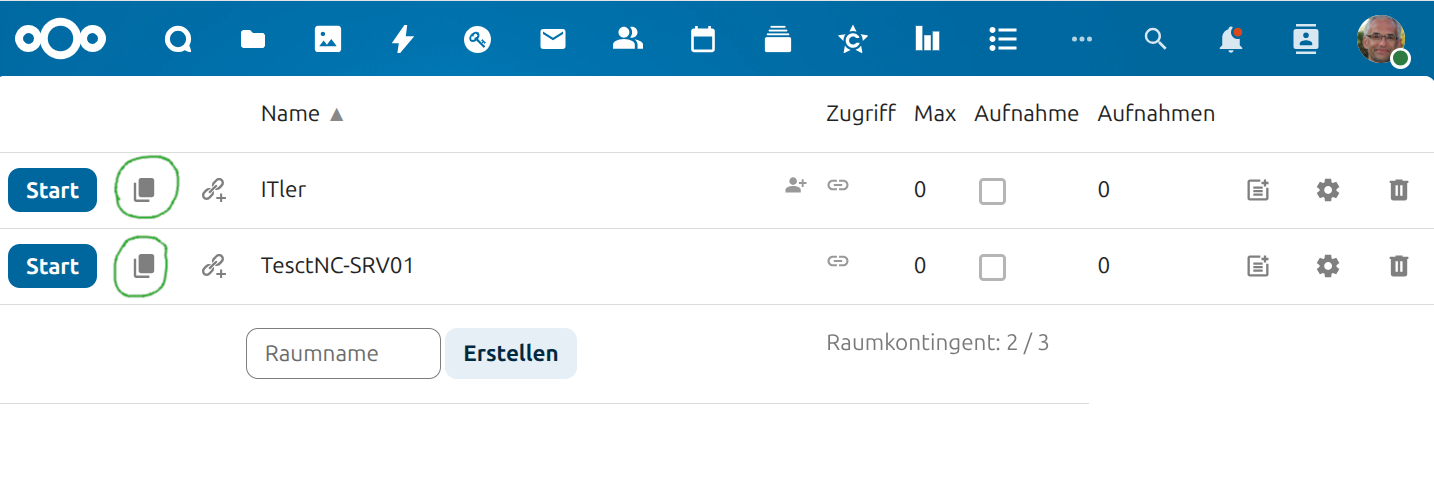Delete the TesctNC-SRV01 room
This screenshot has height=481, width=1434.
click(x=1398, y=266)
